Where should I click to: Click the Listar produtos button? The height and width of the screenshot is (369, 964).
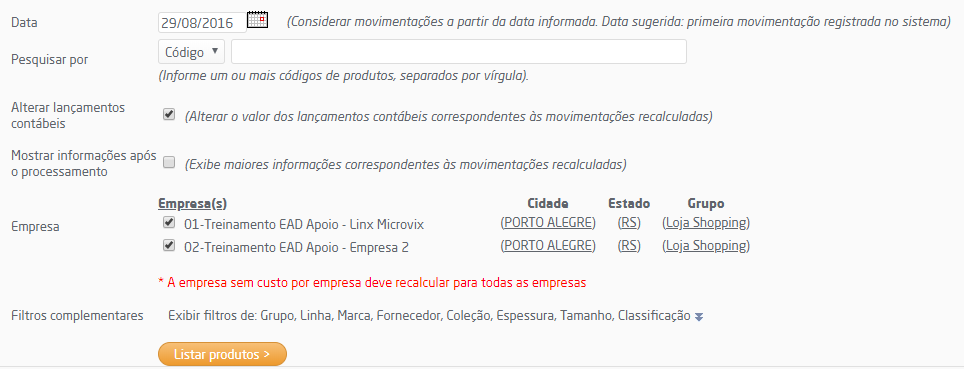(x=223, y=354)
